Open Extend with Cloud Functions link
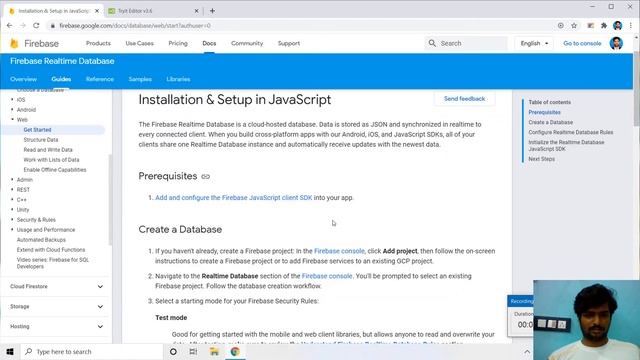The width and height of the screenshot is (640, 360). point(51,250)
